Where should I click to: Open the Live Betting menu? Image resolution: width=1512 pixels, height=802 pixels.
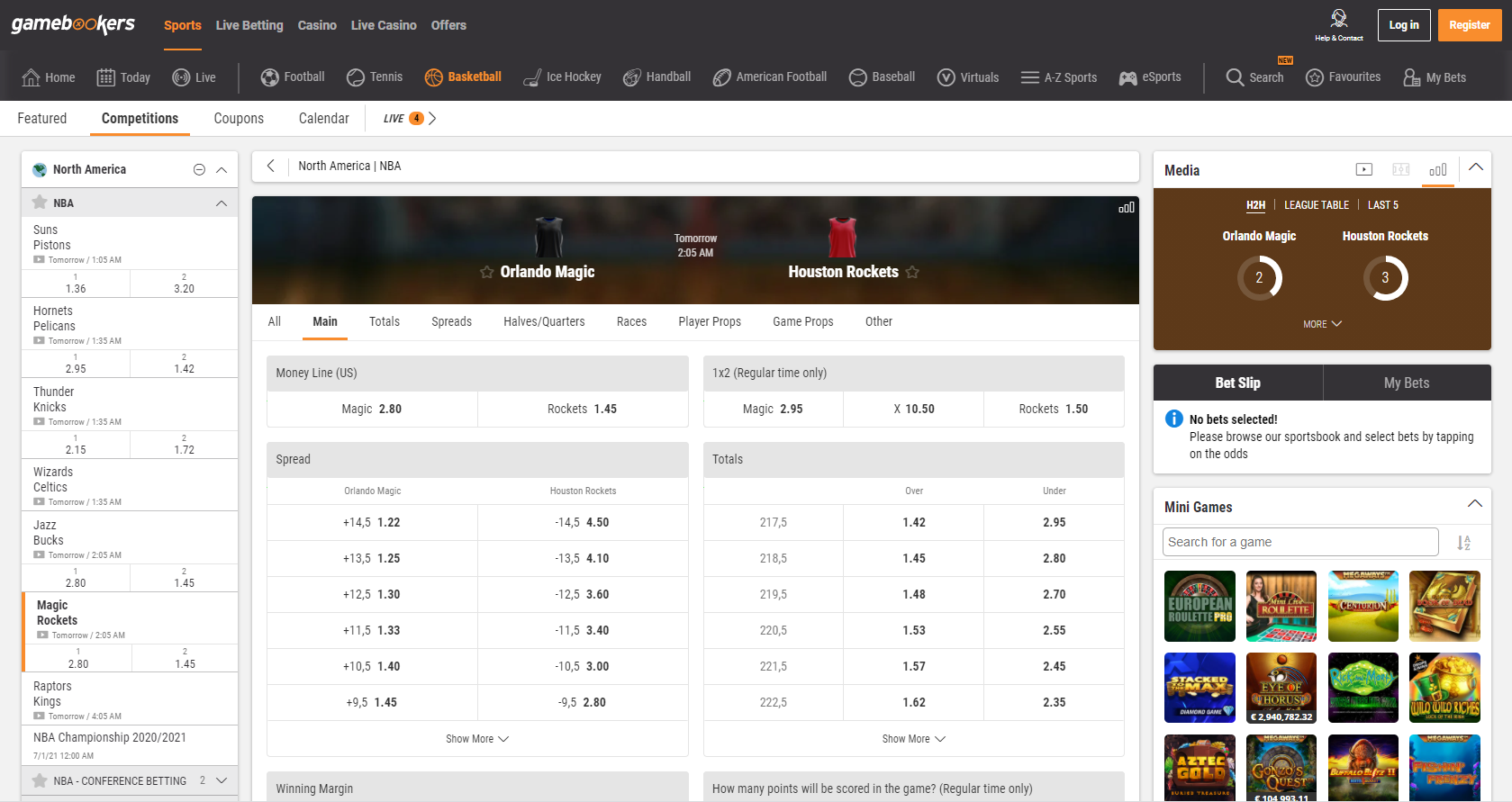point(249,25)
